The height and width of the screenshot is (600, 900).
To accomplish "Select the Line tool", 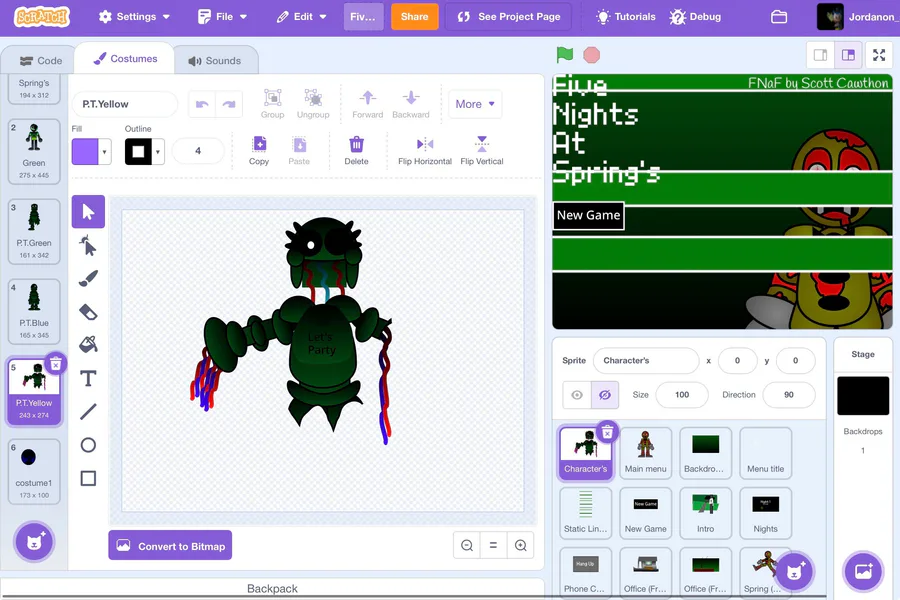I will point(88,411).
